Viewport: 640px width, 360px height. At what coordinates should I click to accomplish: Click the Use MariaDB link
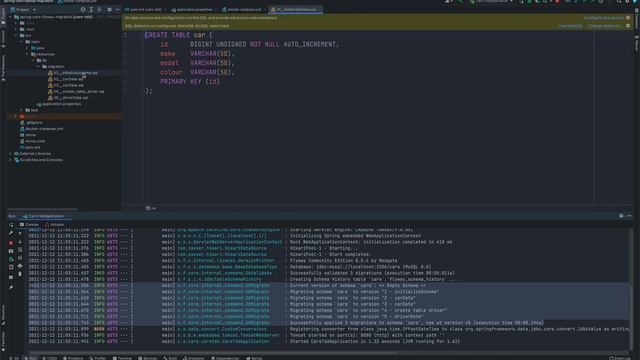click(x=571, y=26)
